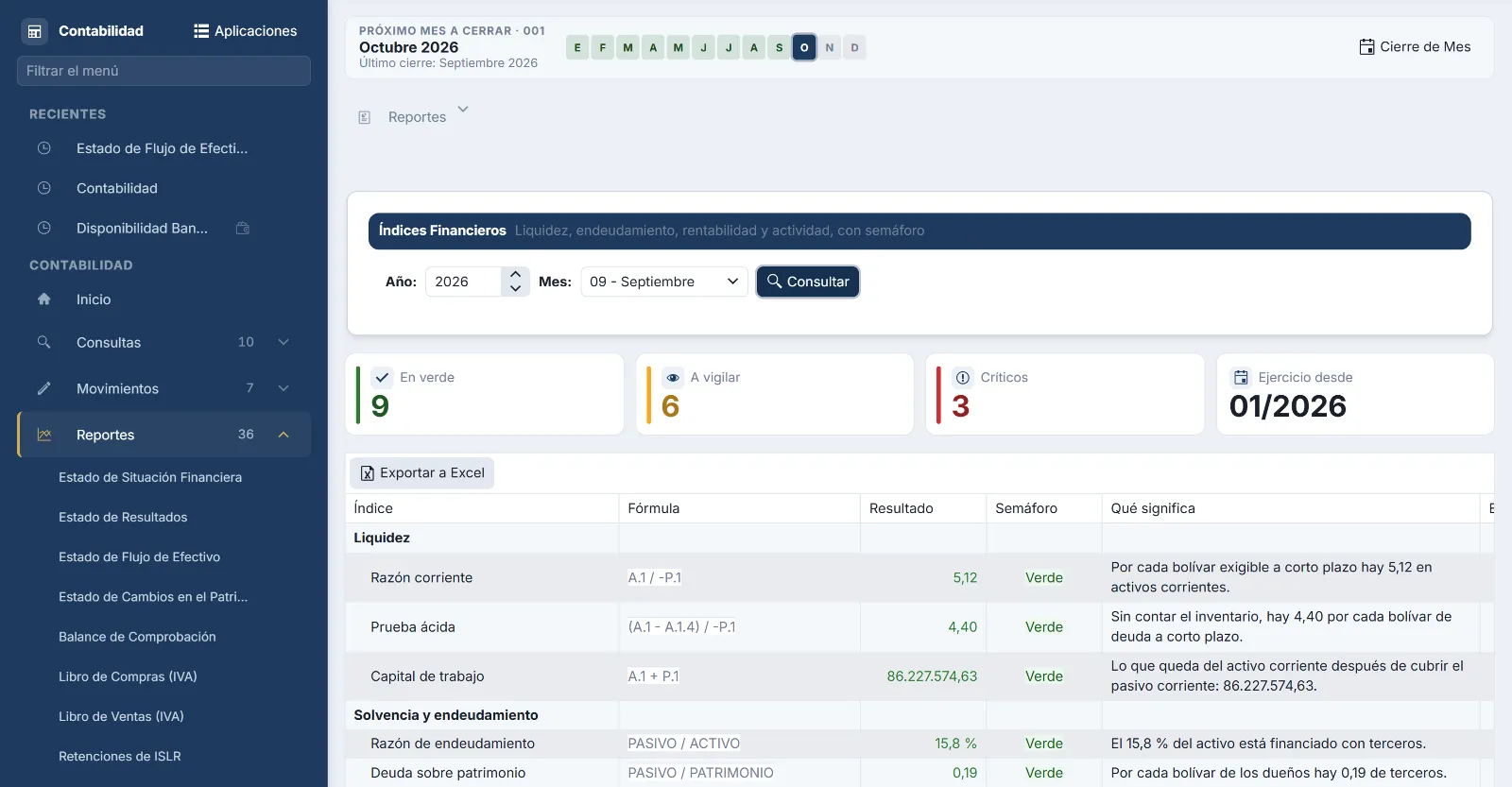Open Libro de Compras (IVA) report

click(x=128, y=676)
